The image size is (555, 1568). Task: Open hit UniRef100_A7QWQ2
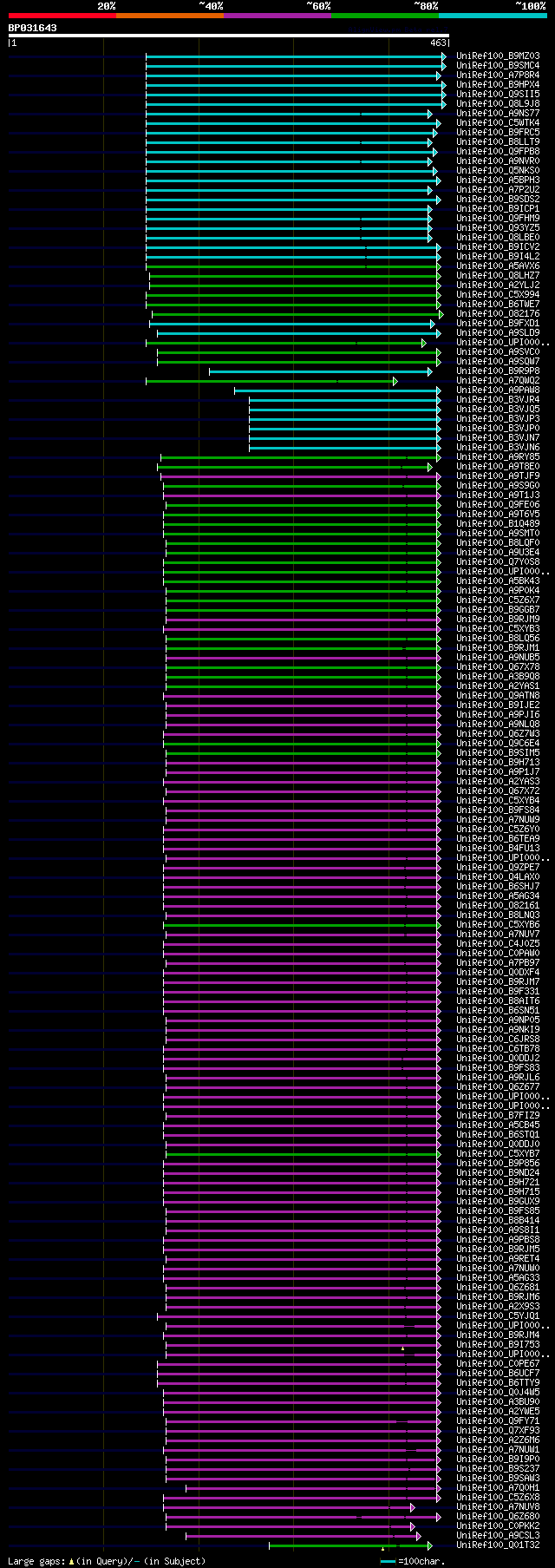[x=498, y=380]
